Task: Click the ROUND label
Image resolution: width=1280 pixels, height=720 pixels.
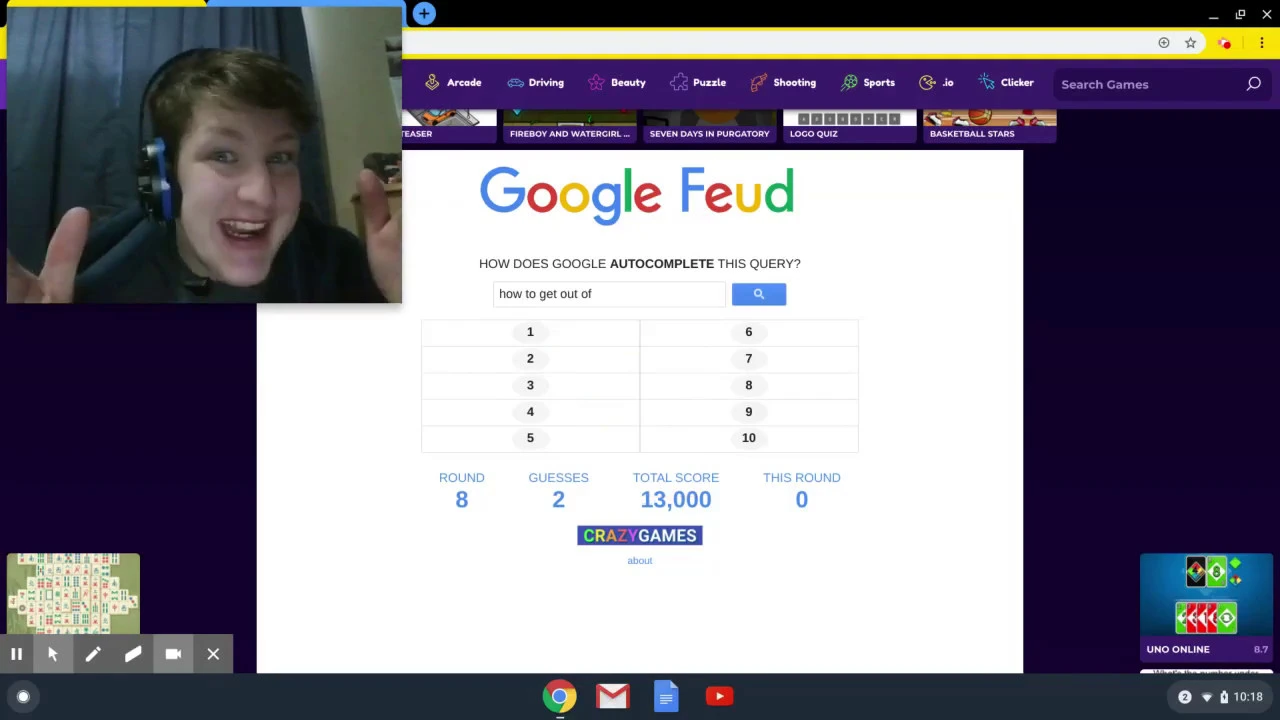Action: [x=461, y=478]
